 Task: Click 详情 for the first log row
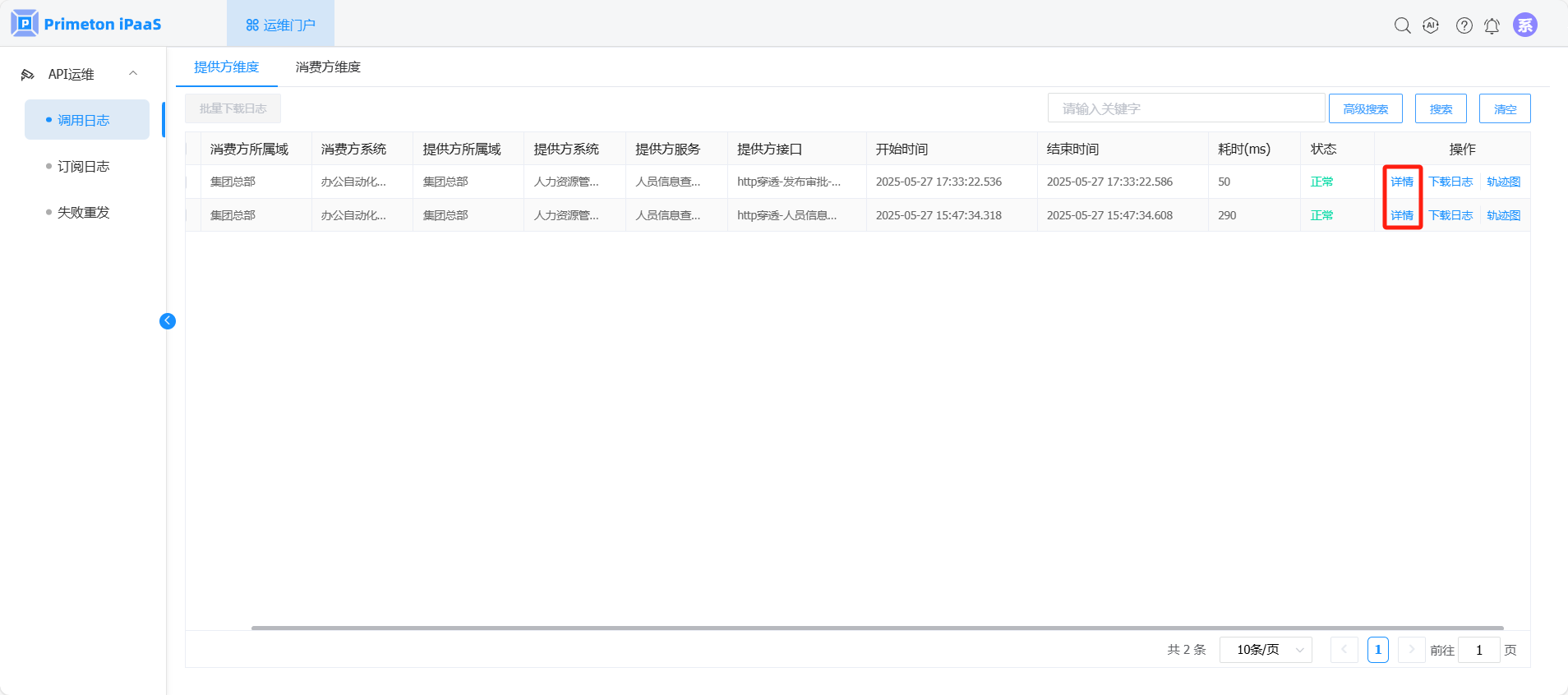tap(1401, 182)
